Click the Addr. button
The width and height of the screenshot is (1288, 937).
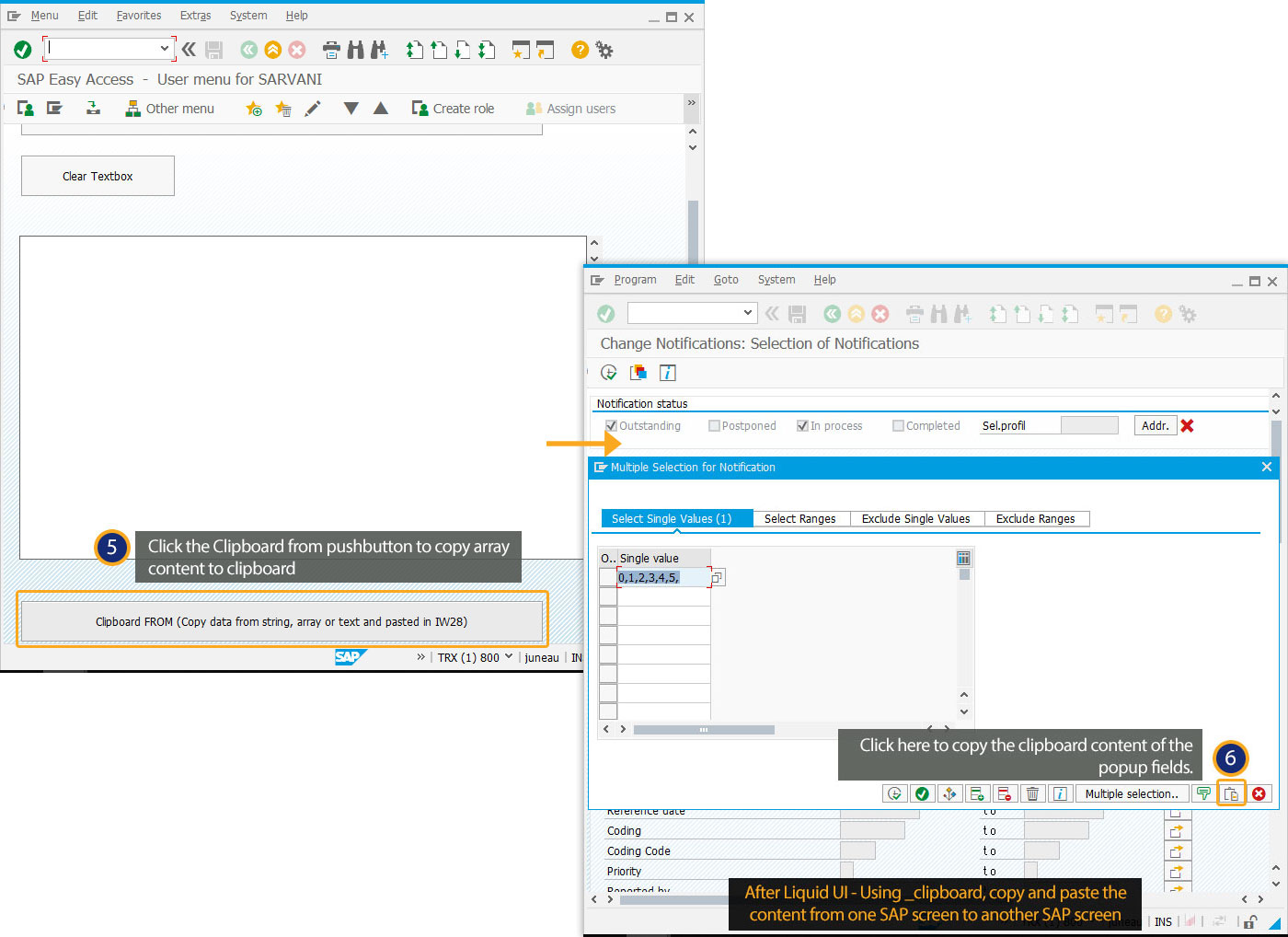1156,425
